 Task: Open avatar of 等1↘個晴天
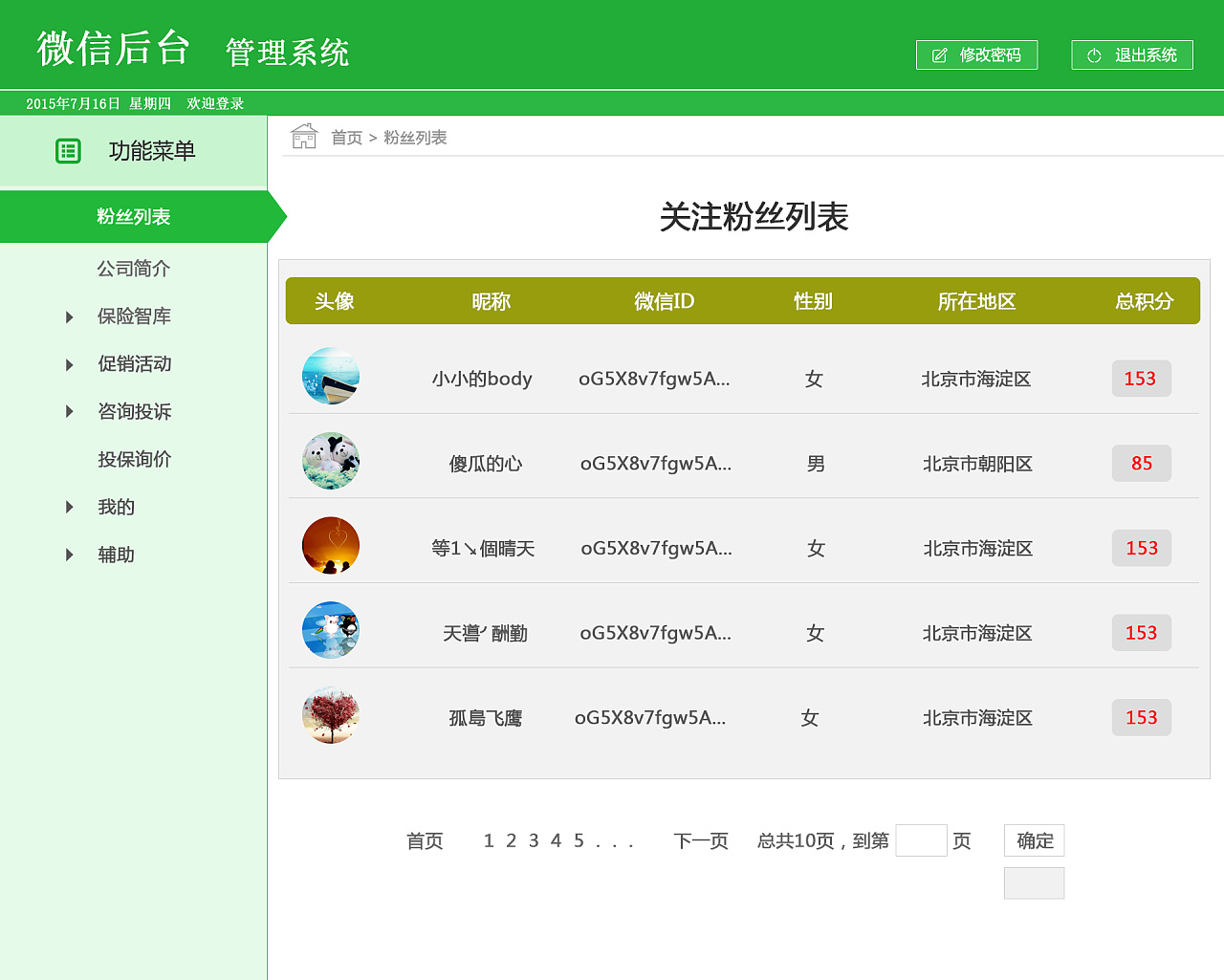[331, 545]
